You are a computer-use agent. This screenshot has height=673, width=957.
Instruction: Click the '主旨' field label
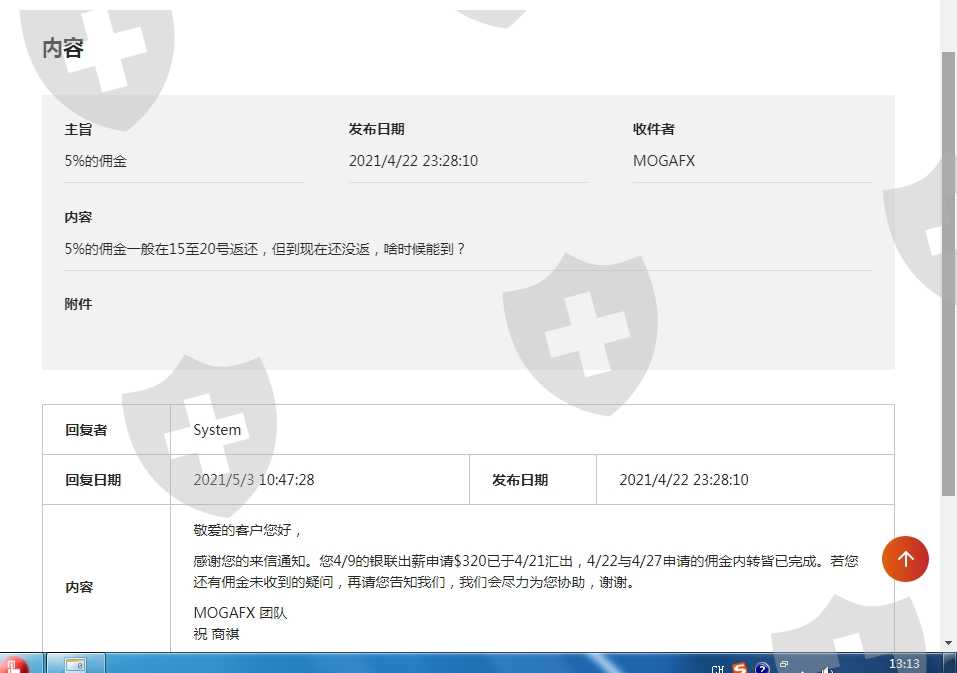pyautogui.click(x=78, y=129)
